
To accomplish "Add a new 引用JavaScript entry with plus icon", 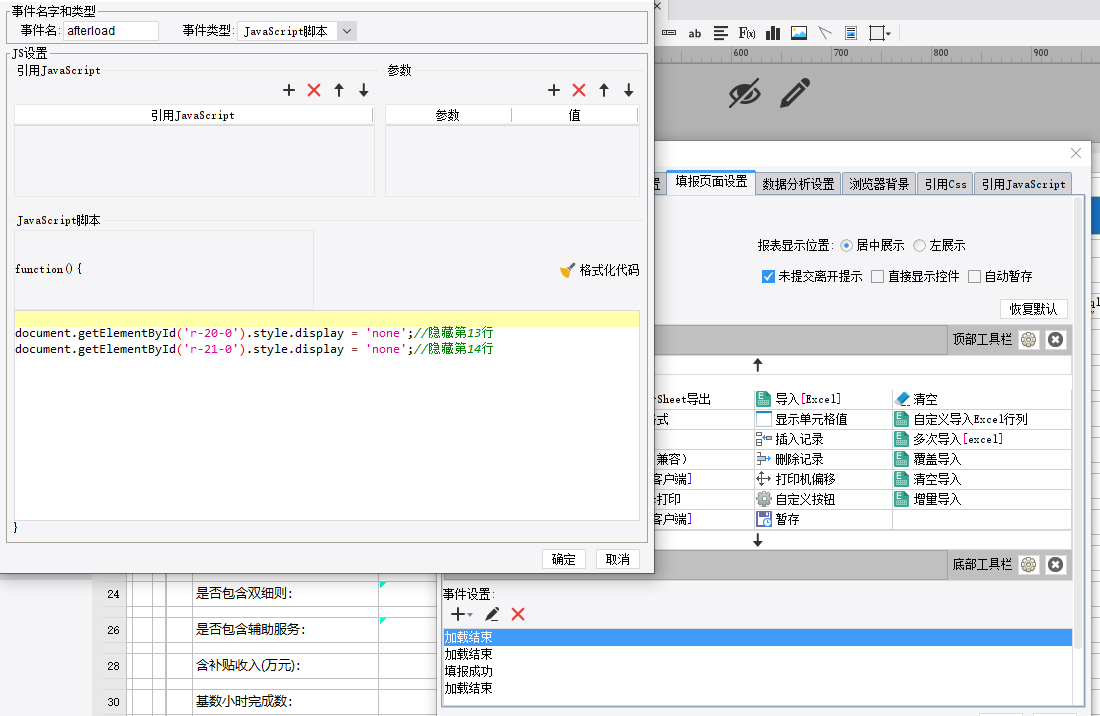I will [289, 90].
